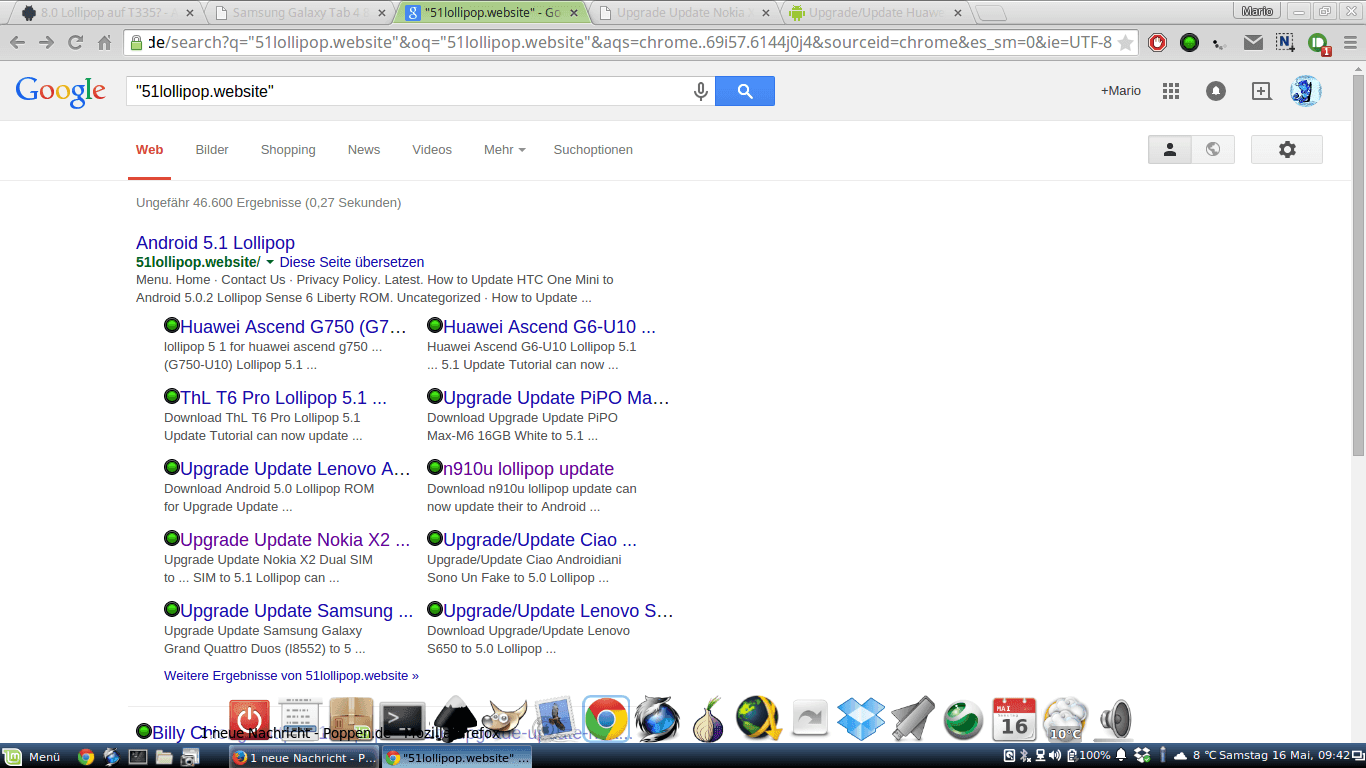Screen dimensions: 1366x768
Task: Navigate back in Chrome
Action: click(17, 43)
